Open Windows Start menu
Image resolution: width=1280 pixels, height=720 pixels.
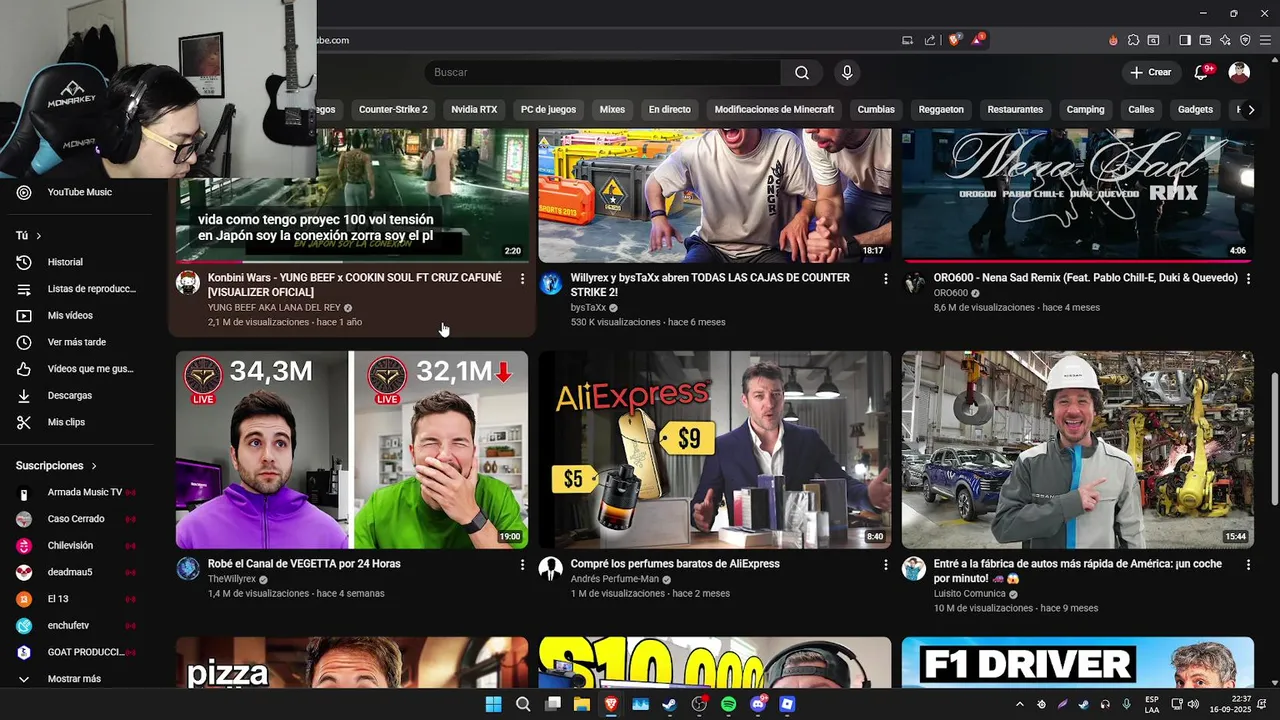[x=493, y=704]
